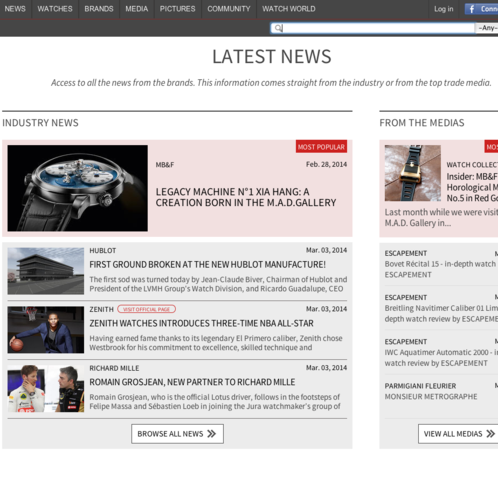Viewport: 498px width, 478px height.
Task: Click ESCAPEMENT label above Bovet Récital
Action: coord(406,253)
